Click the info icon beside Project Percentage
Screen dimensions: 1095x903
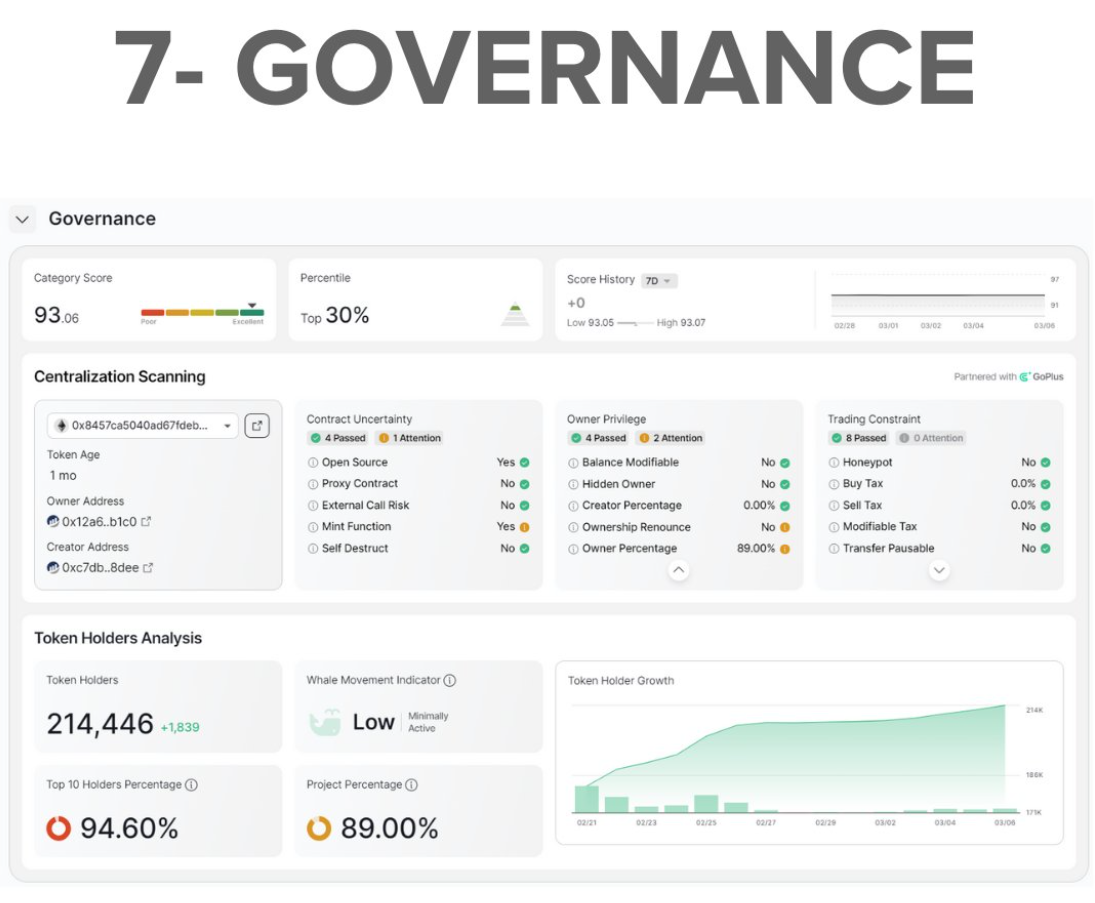point(412,785)
